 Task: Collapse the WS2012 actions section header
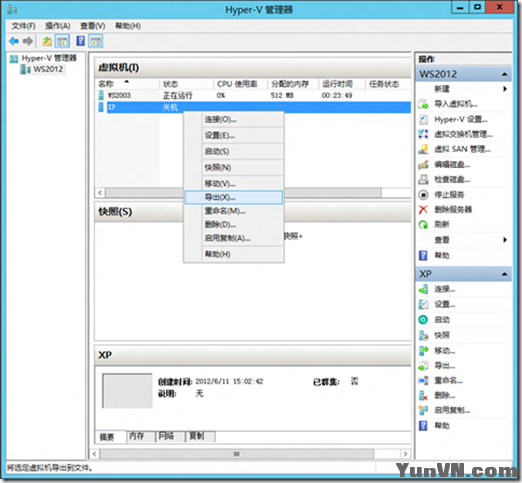click(x=505, y=74)
